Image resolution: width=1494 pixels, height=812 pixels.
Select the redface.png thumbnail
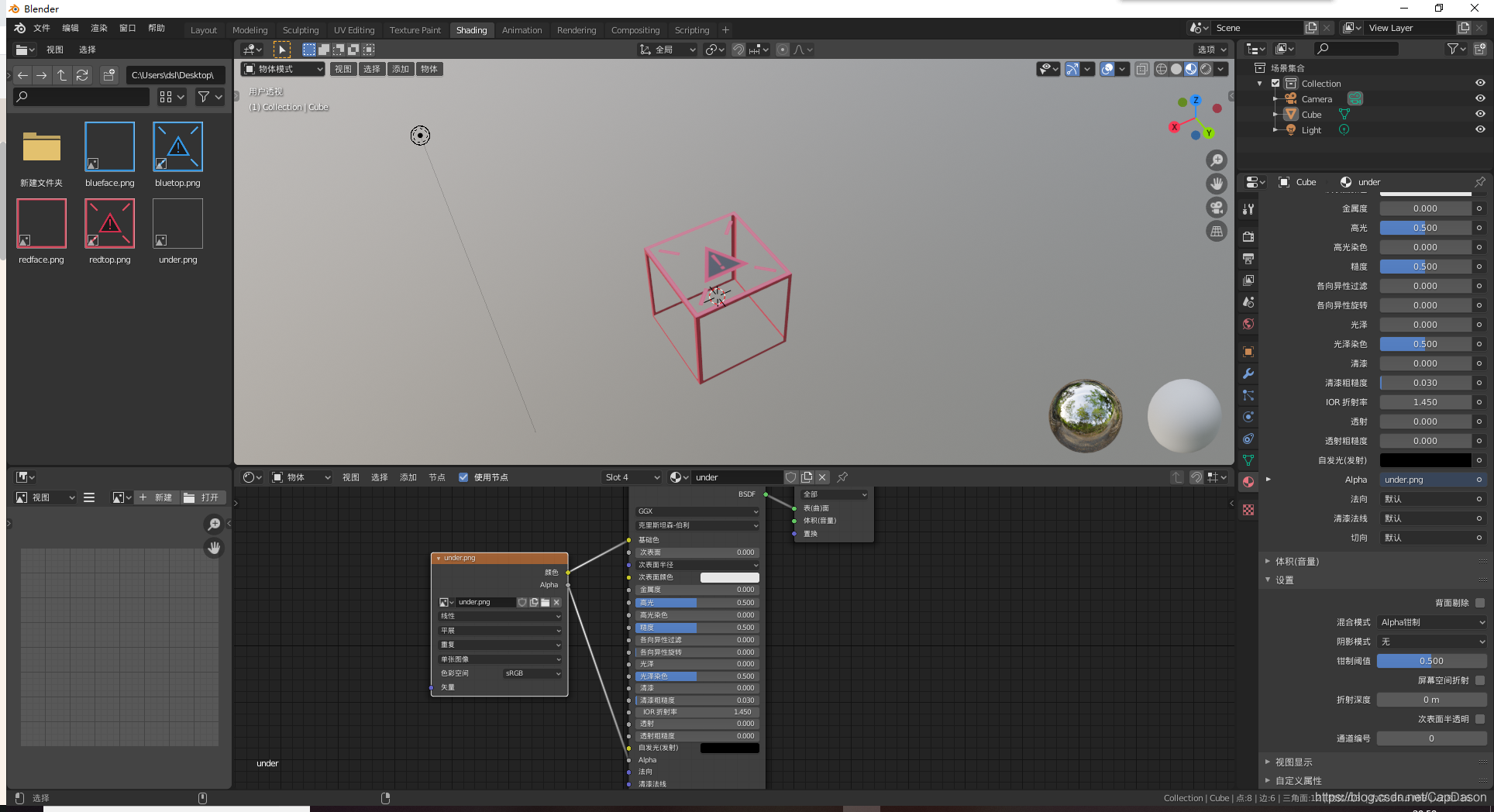(41, 224)
